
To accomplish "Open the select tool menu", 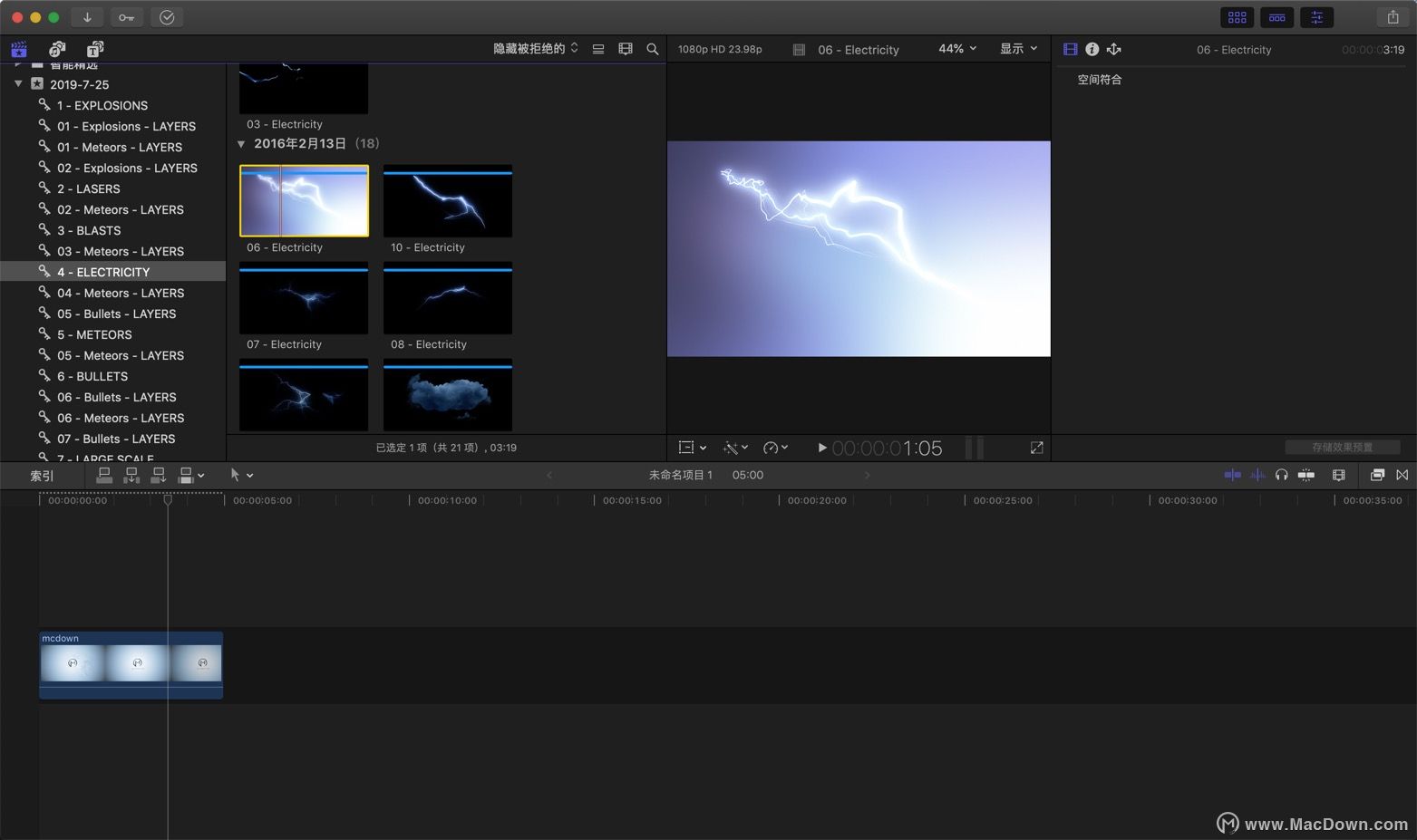I will click(241, 475).
